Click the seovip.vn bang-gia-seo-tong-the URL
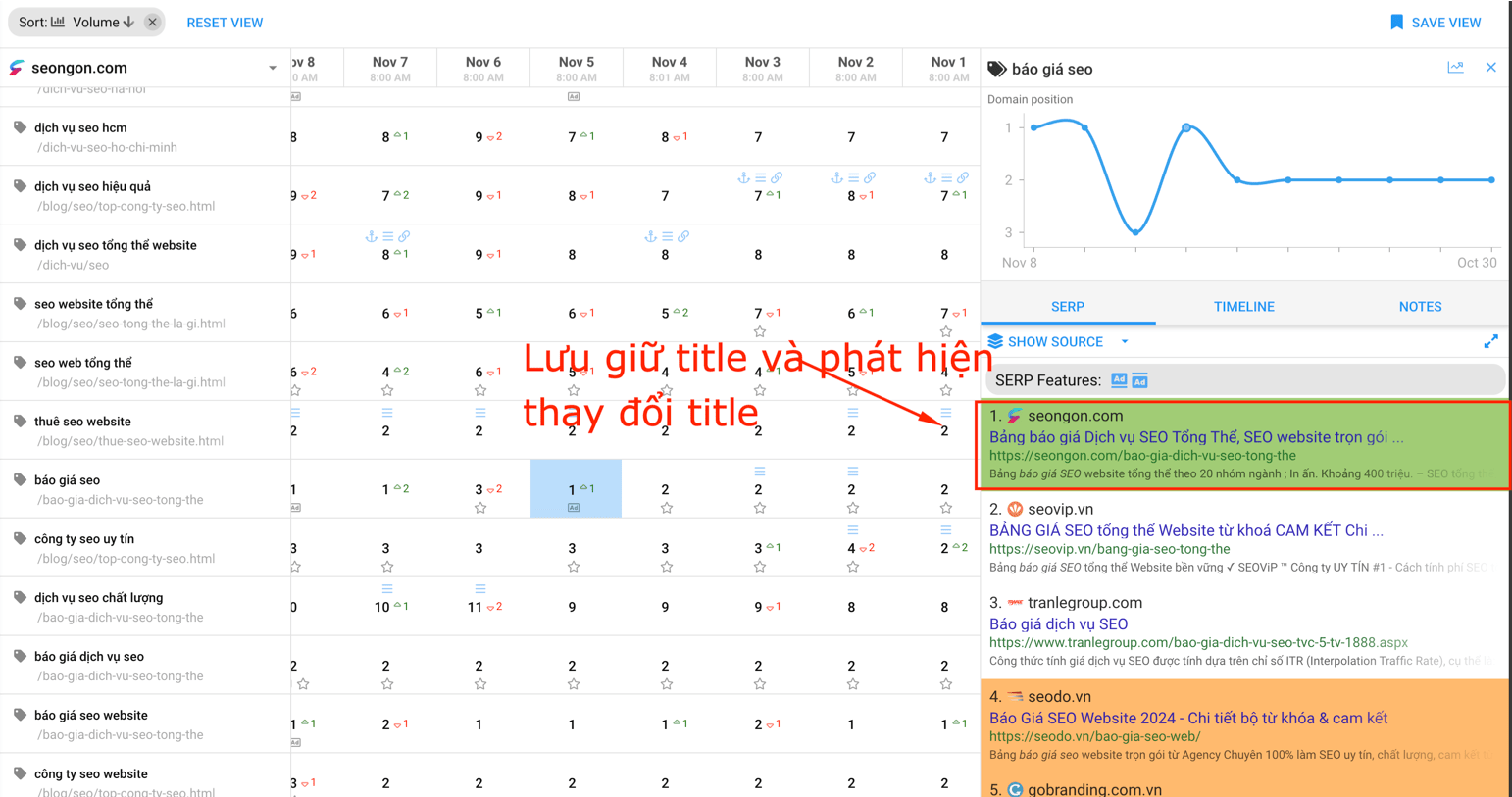1512x797 pixels. [x=1109, y=549]
